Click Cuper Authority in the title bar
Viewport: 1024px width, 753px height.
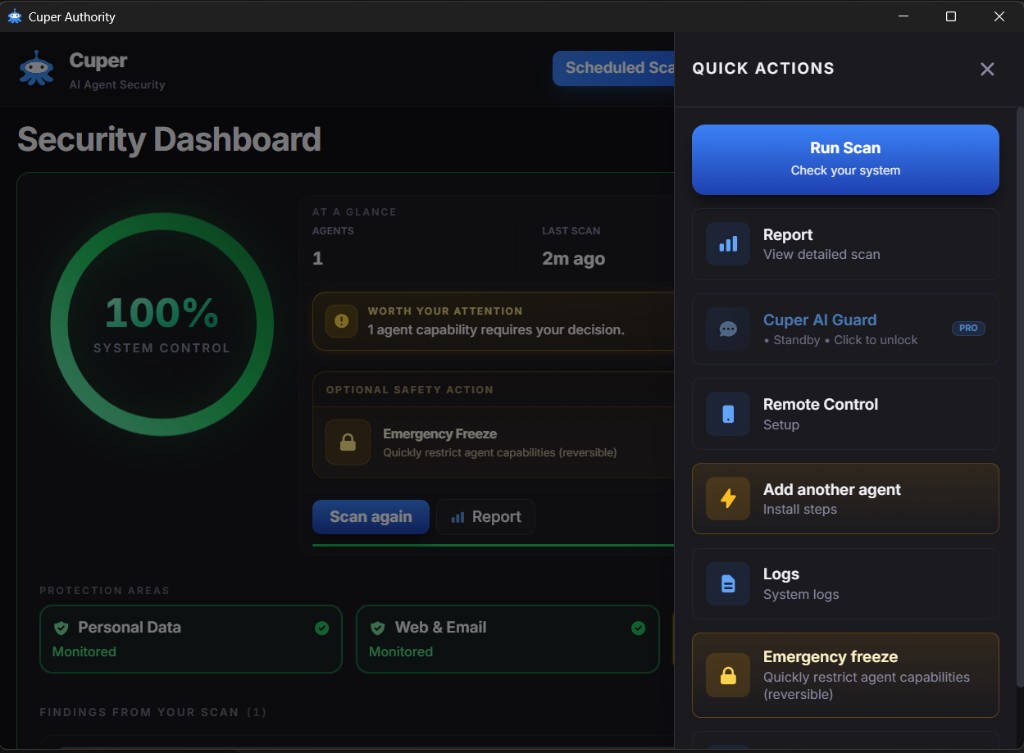72,16
